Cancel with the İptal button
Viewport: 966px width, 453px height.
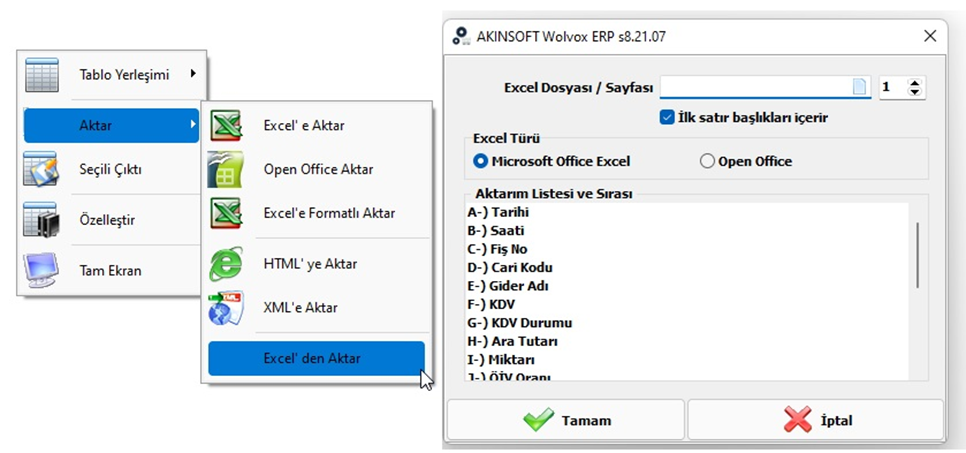tap(816, 420)
